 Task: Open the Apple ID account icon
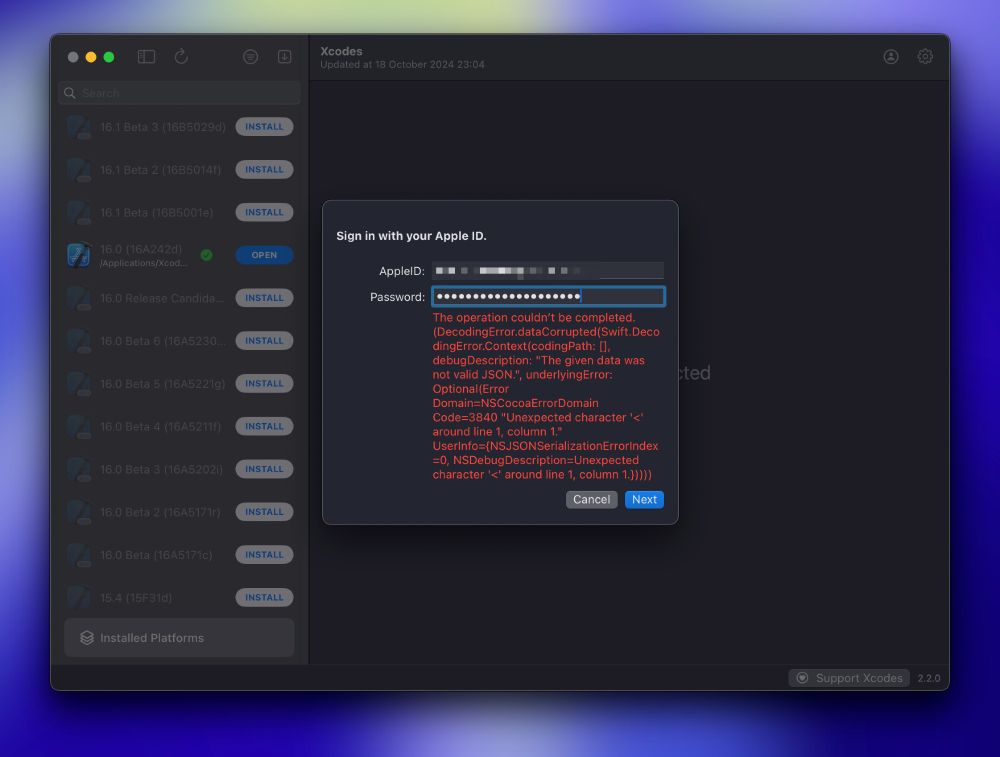click(891, 57)
